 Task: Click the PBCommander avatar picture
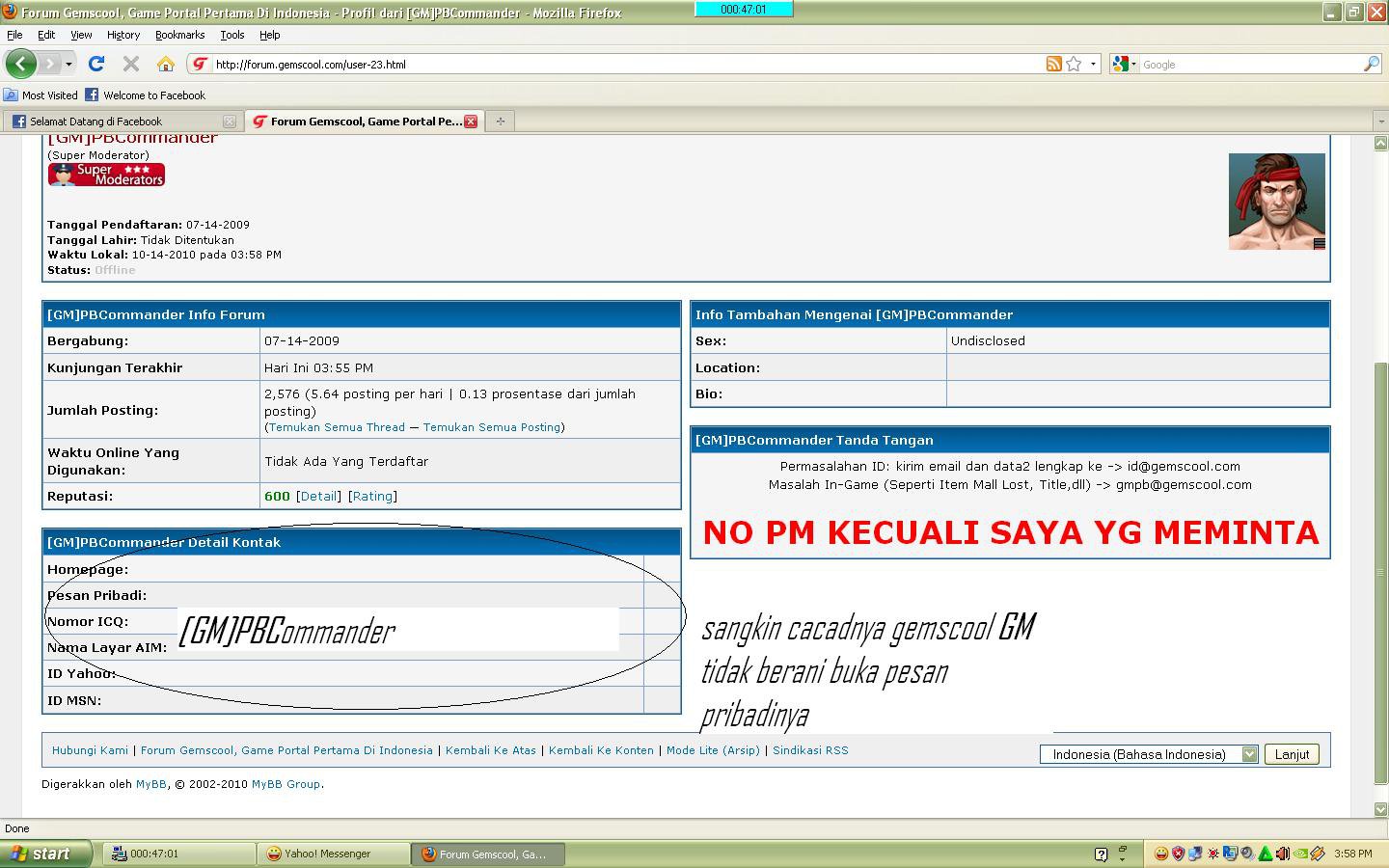click(1276, 202)
